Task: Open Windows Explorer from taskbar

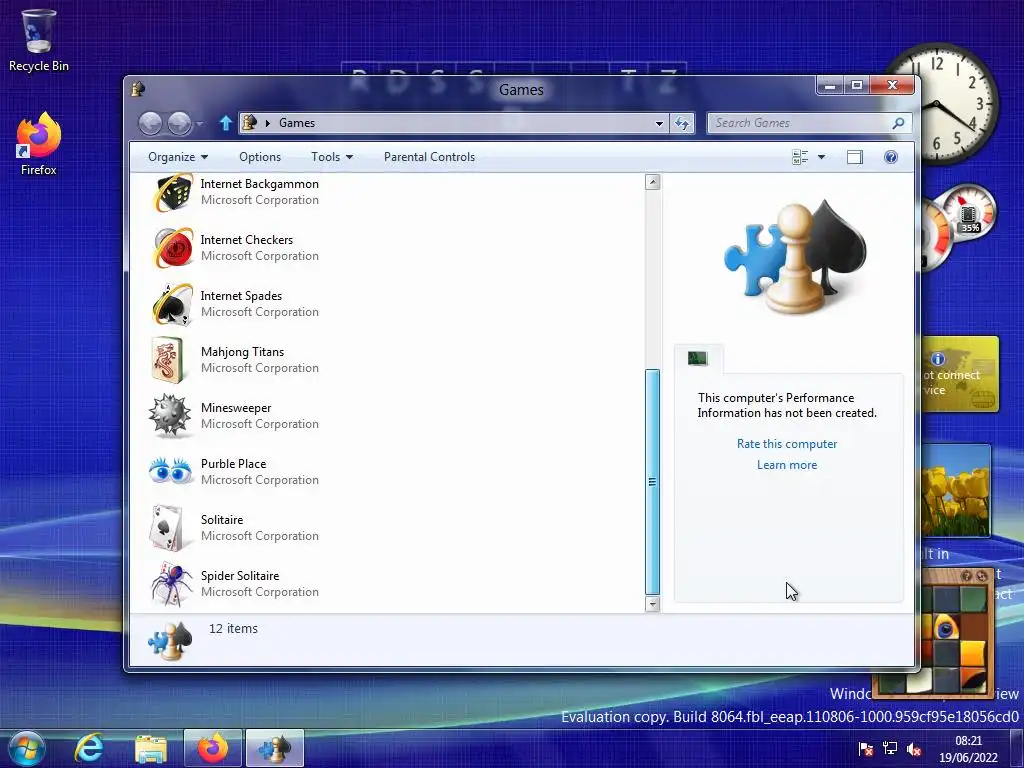Action: (x=151, y=748)
